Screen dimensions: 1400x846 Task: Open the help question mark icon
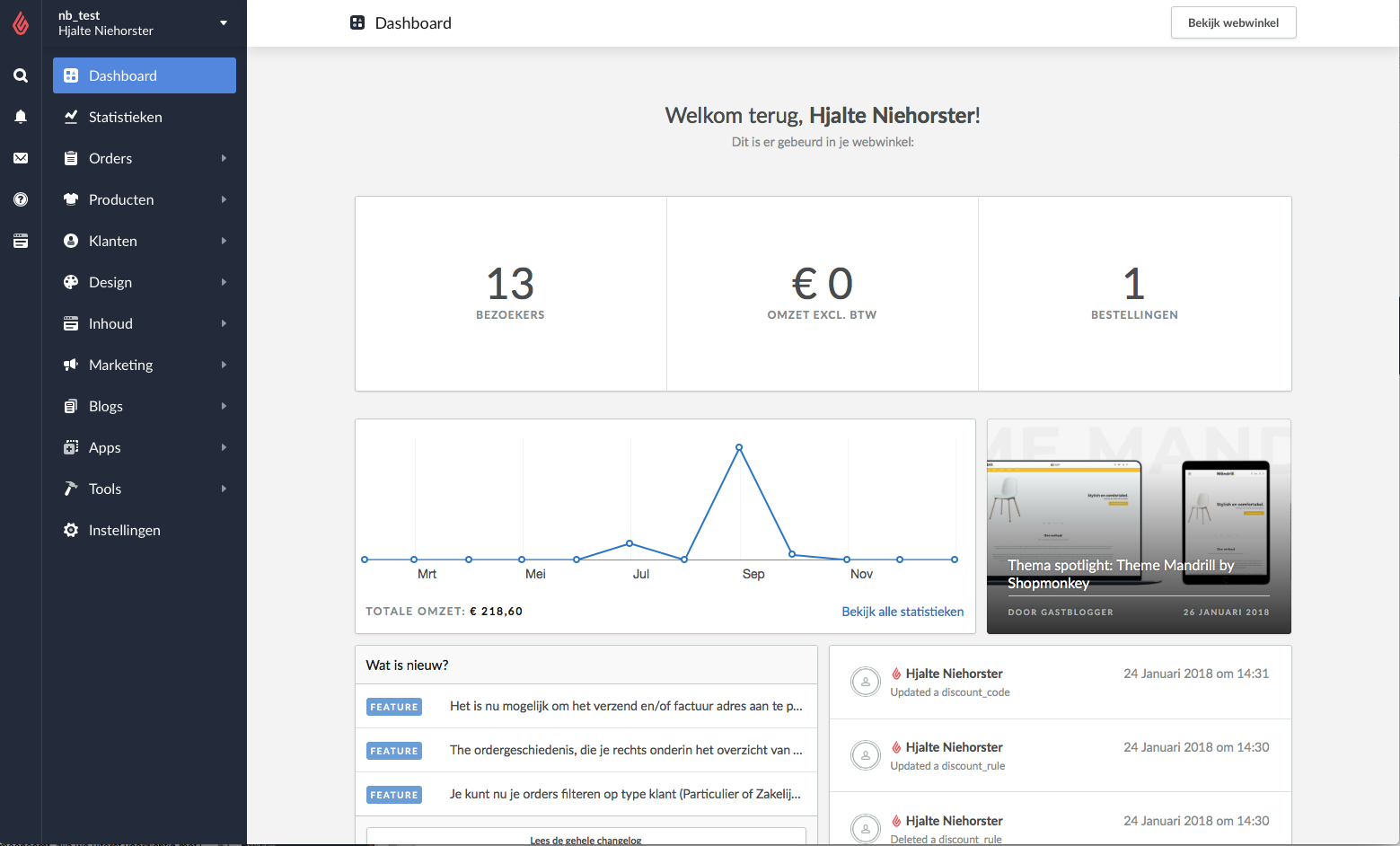[x=21, y=199]
